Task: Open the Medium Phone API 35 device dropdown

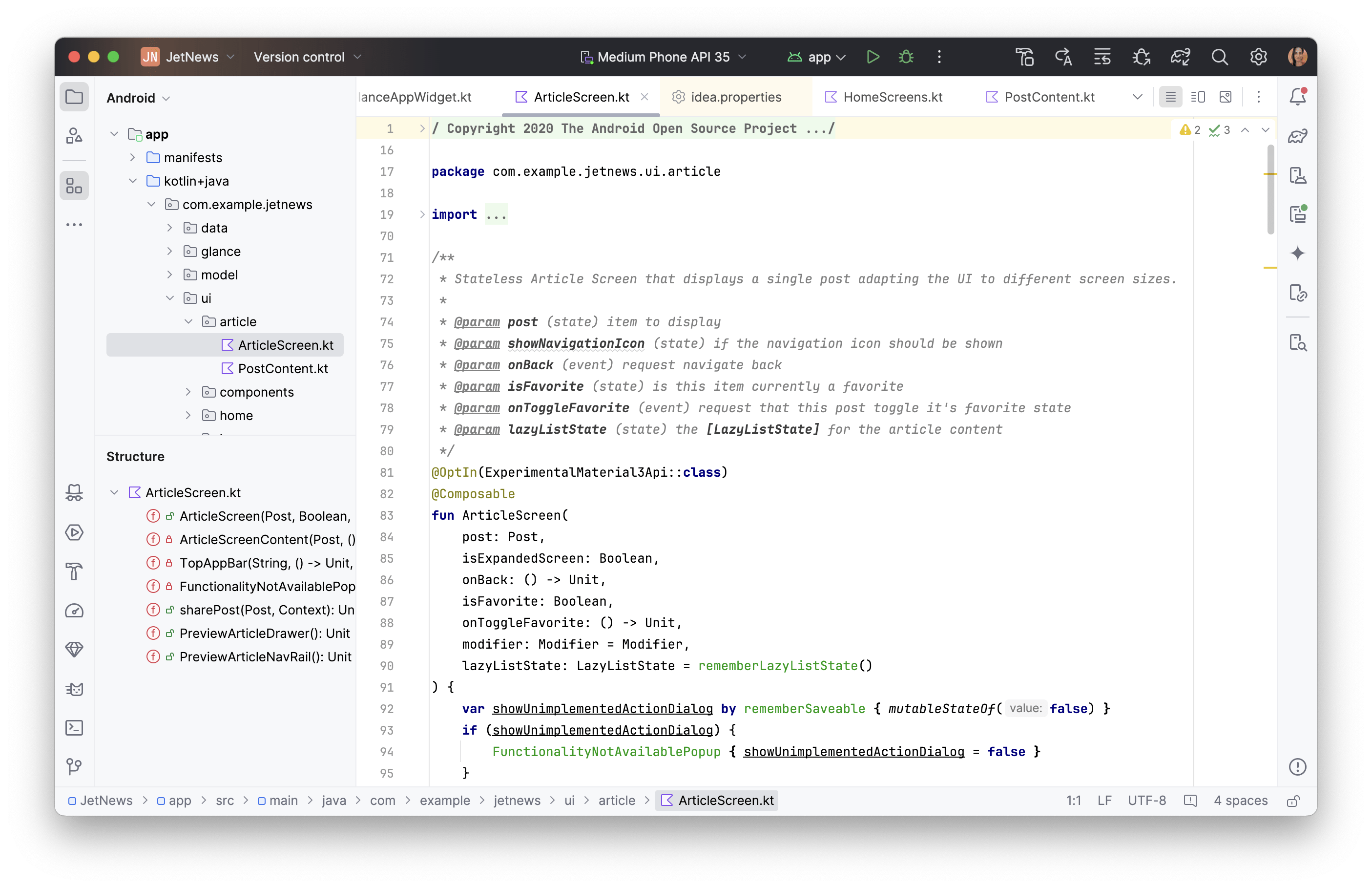Action: pyautogui.click(x=663, y=57)
